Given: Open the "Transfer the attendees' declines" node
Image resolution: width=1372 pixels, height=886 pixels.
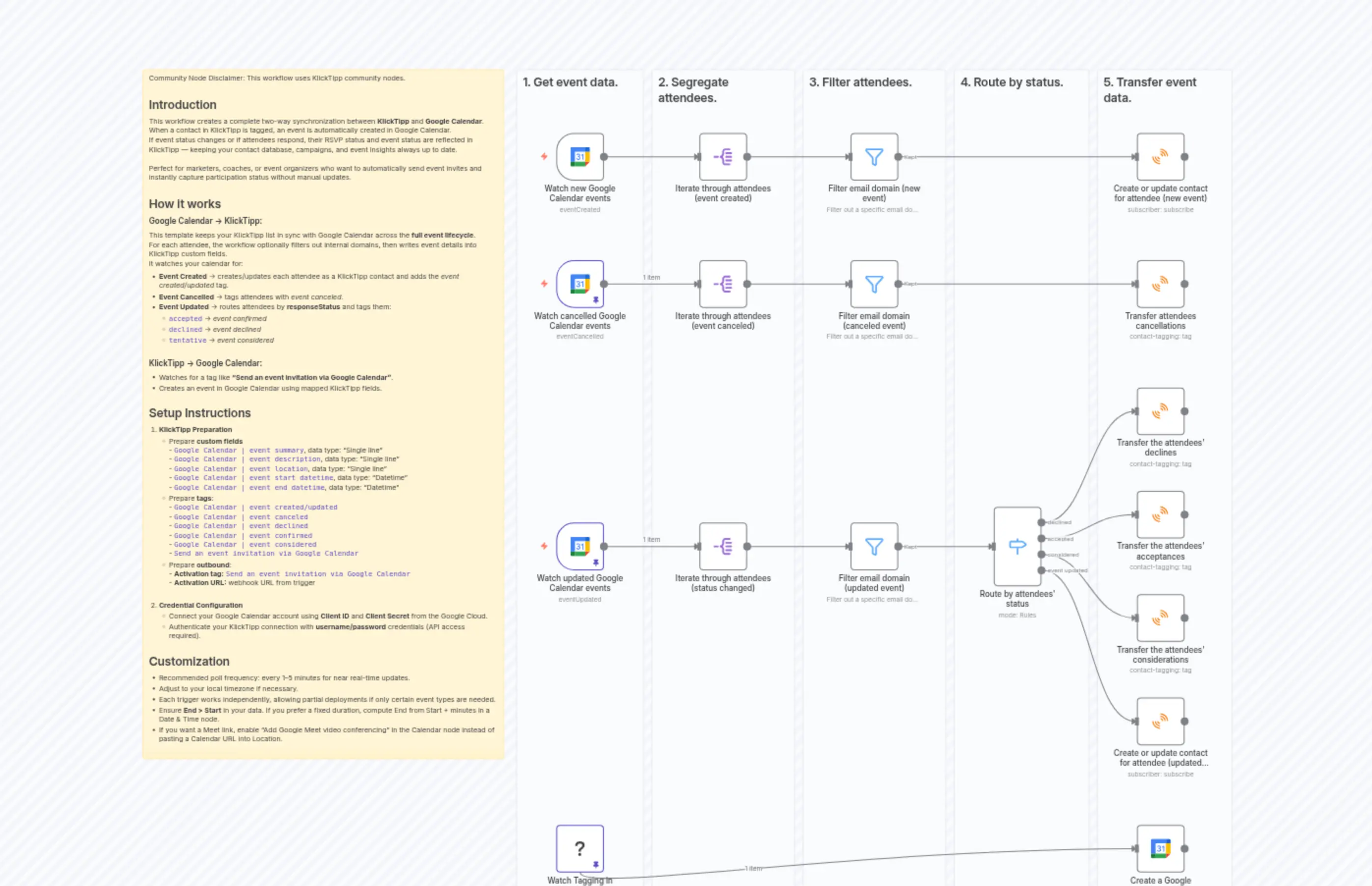Looking at the screenshot, I should coord(1161,411).
